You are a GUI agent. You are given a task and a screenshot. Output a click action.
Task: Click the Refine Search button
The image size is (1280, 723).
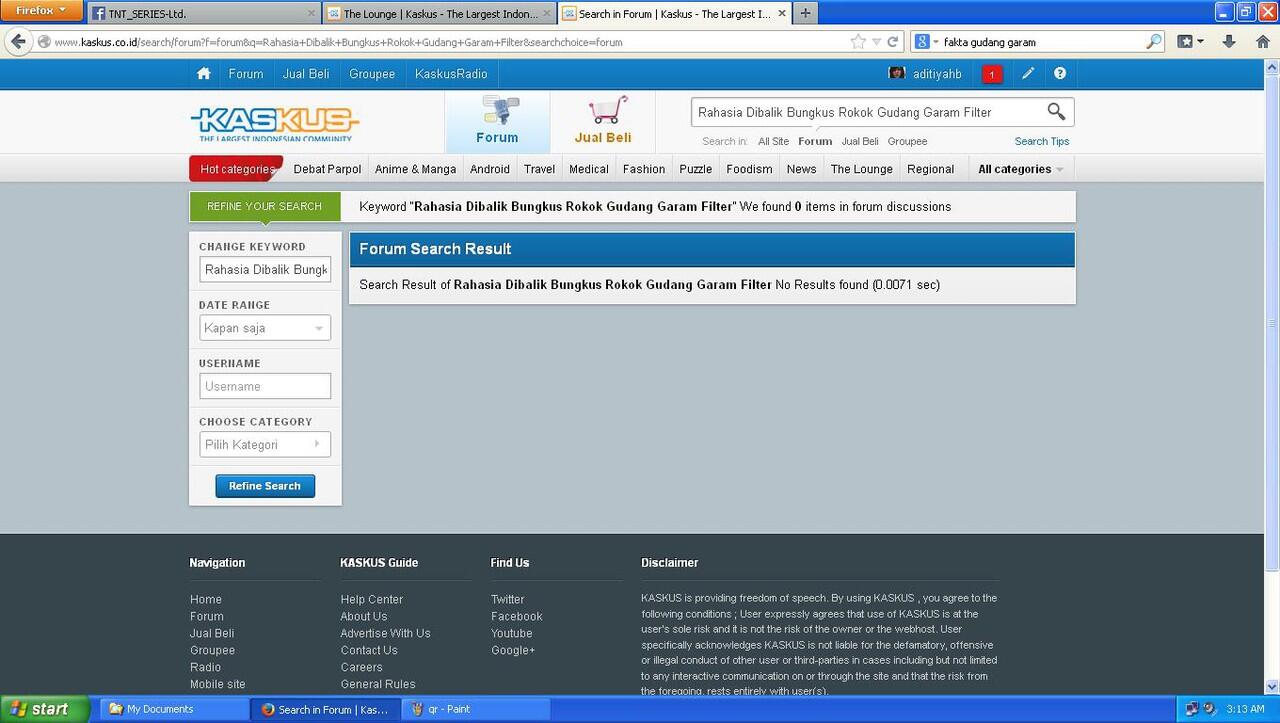(265, 486)
